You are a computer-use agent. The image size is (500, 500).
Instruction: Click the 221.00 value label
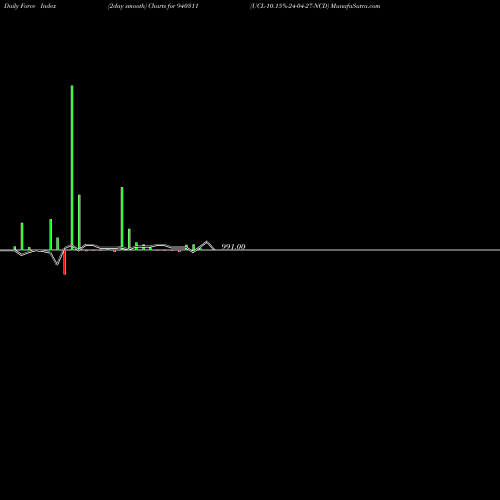233,247
